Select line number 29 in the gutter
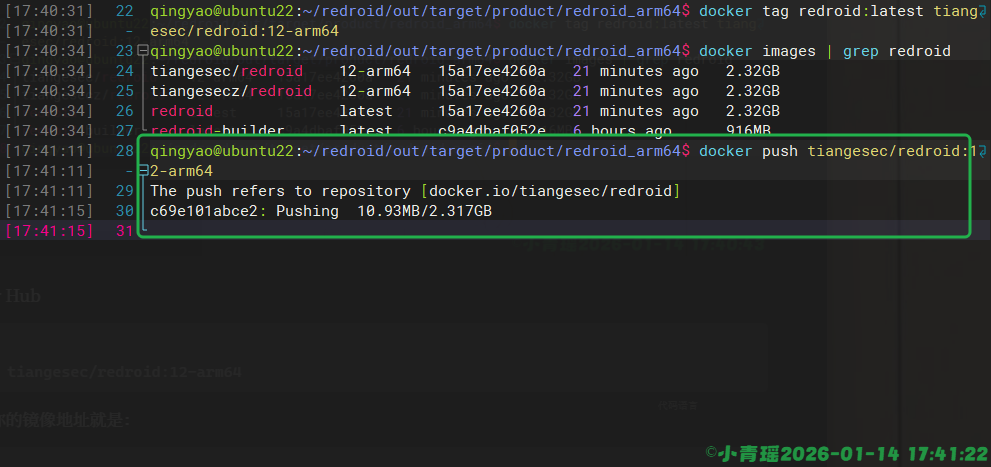 click(124, 191)
